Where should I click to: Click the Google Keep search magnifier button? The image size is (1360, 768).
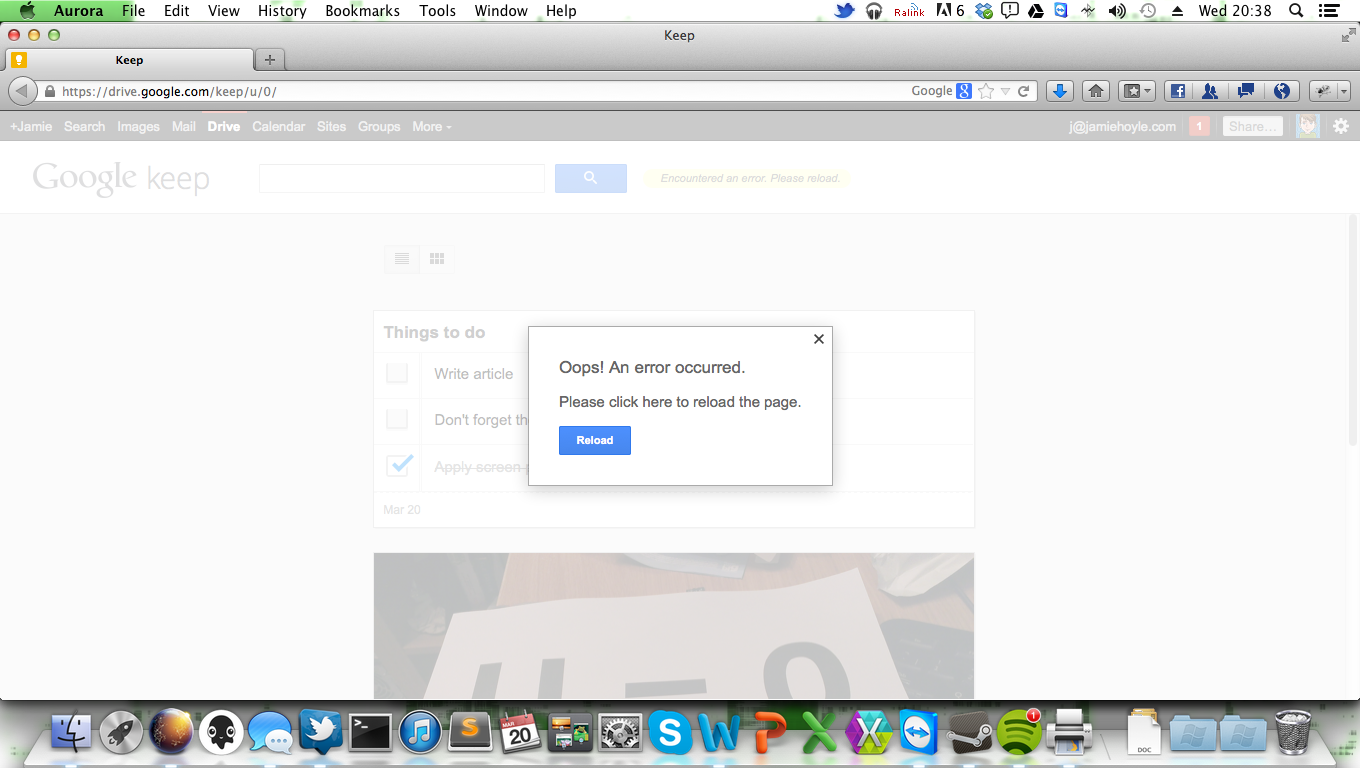[x=591, y=178]
